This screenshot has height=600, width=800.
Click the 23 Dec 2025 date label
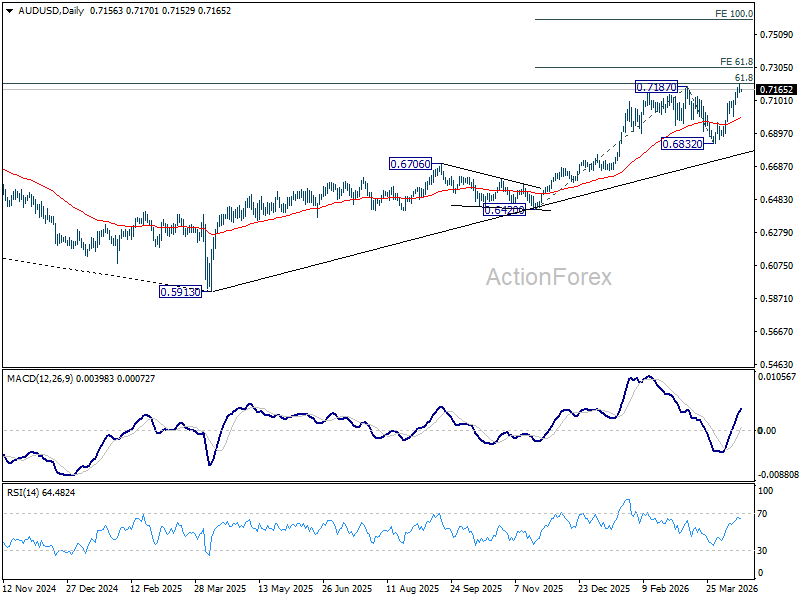pos(605,589)
